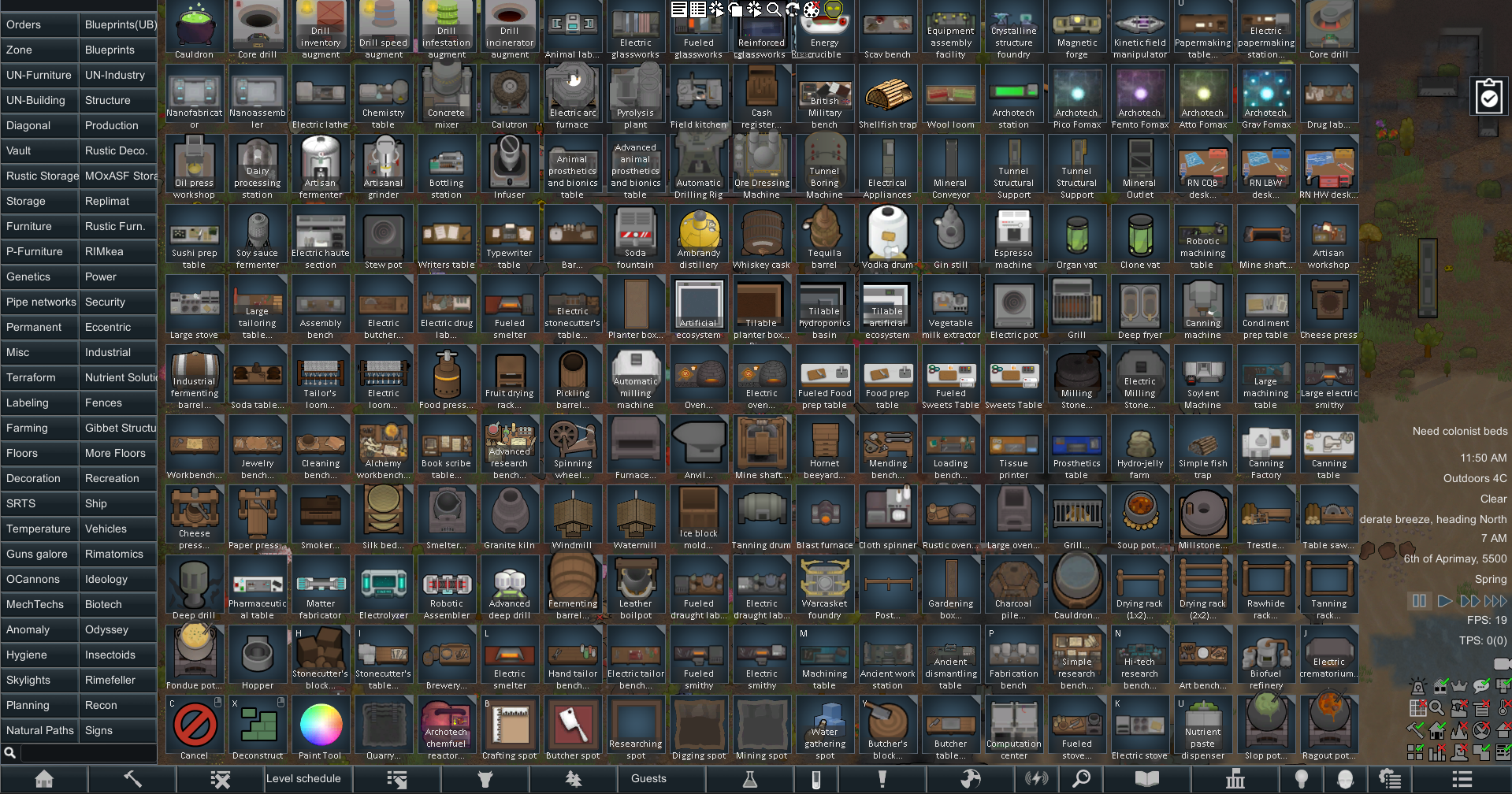Open the Animals tab animal-head icon

(485, 779)
